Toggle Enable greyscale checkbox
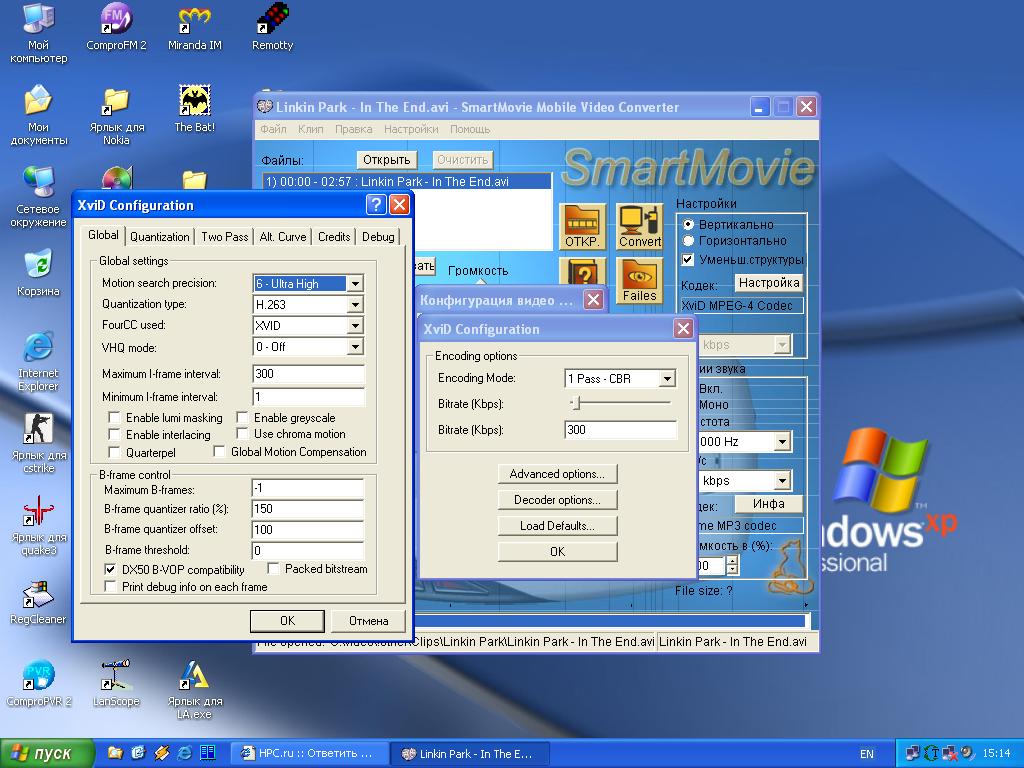Viewport: 1024px width, 768px height. tap(242, 417)
